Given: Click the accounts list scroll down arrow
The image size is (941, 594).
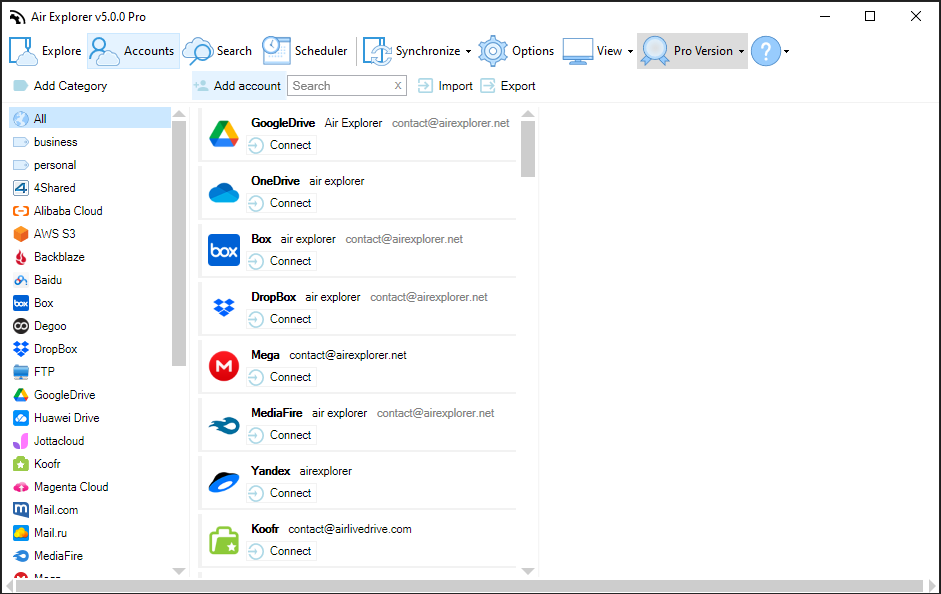Looking at the screenshot, I should 528,571.
